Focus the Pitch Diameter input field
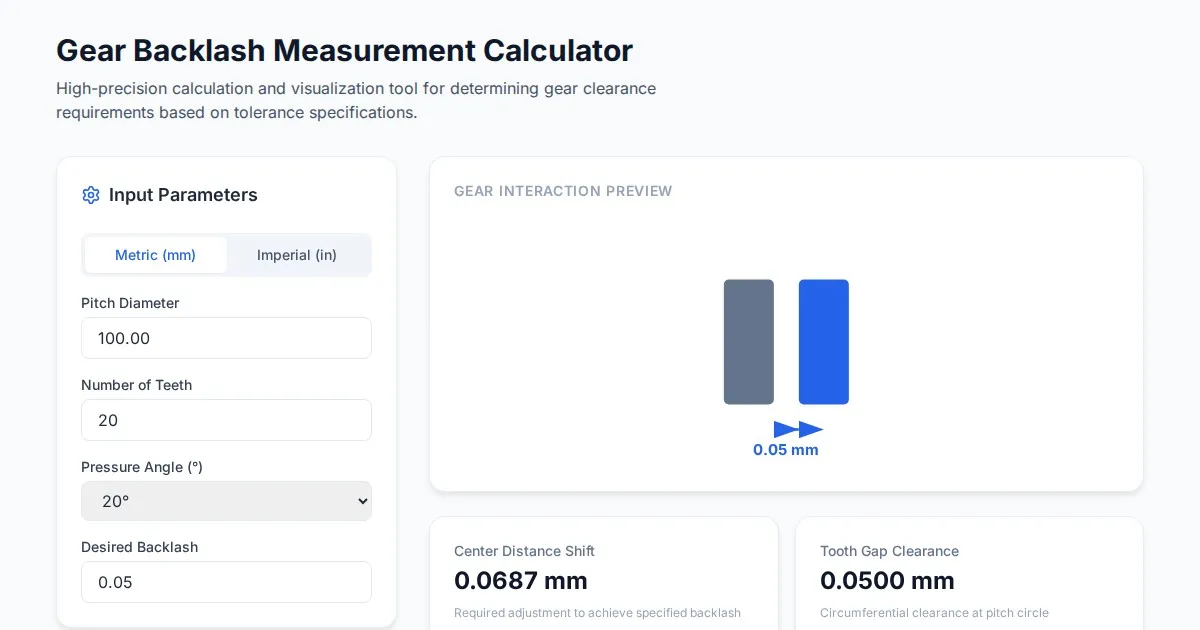 point(226,338)
